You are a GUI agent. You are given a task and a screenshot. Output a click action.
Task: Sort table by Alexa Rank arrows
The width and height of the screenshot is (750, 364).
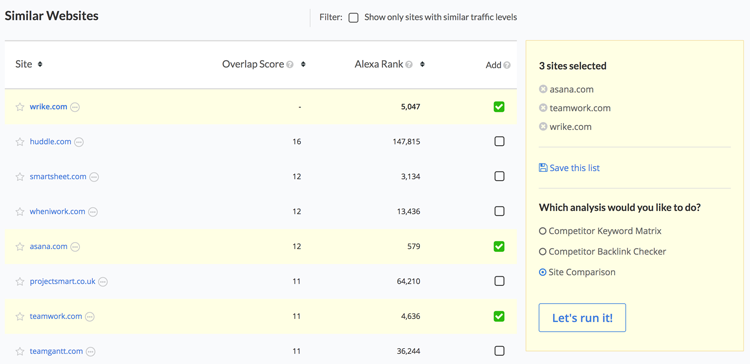tap(422, 65)
